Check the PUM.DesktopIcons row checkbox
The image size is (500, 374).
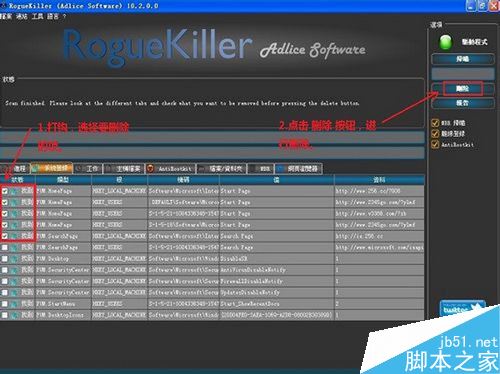[x=5, y=315]
